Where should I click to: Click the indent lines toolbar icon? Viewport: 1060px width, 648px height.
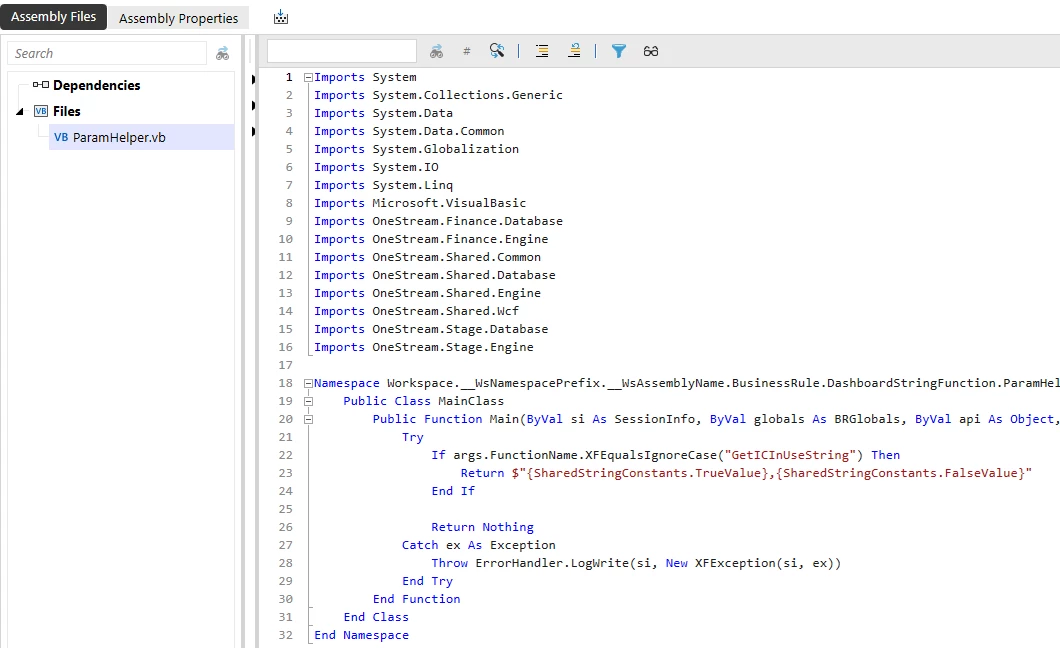click(541, 51)
